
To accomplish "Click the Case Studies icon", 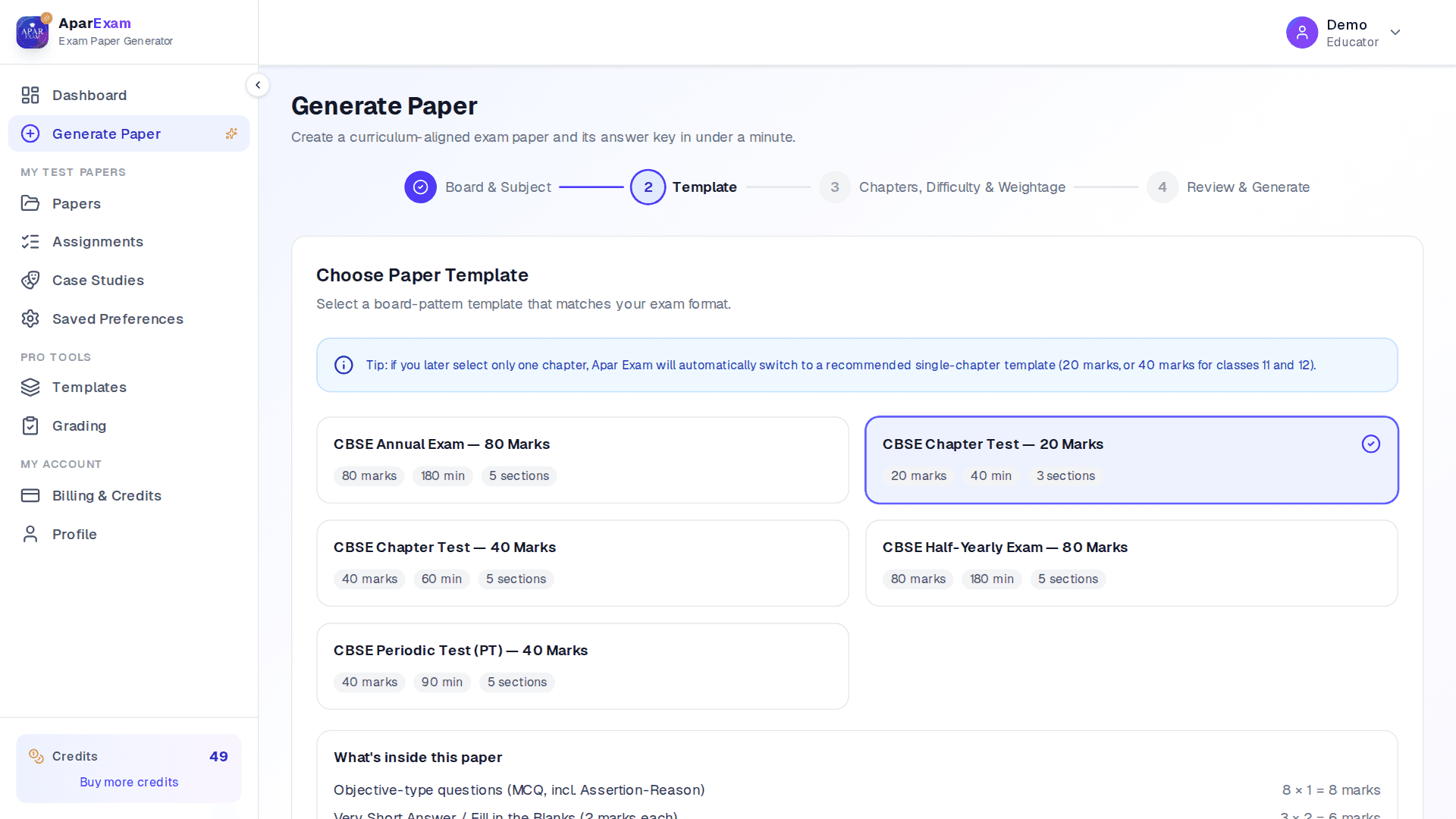I will (x=30, y=280).
